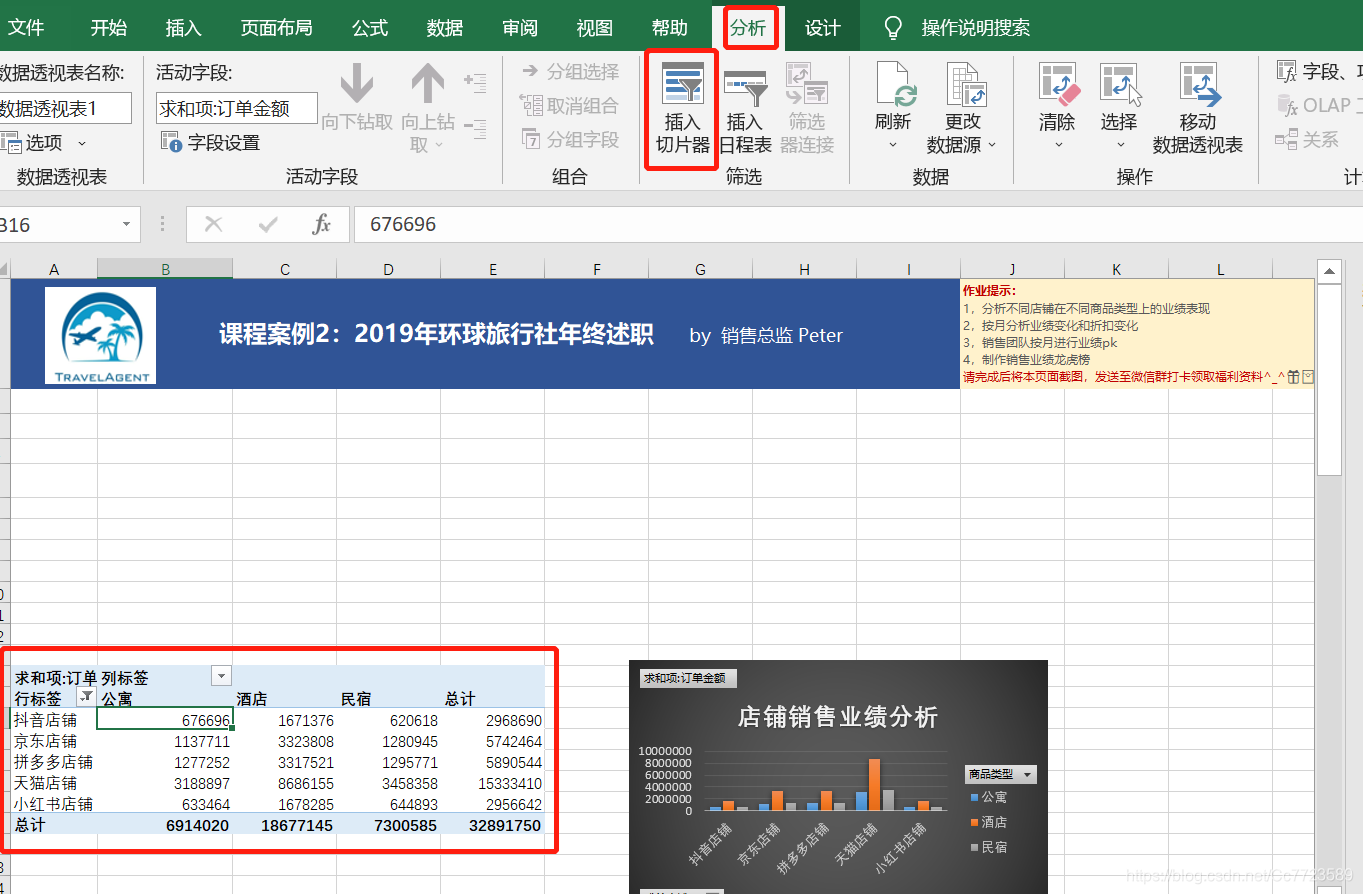This screenshot has width=1363, height=894.
Task: Switch to the View (视图) tab
Action: [x=594, y=27]
